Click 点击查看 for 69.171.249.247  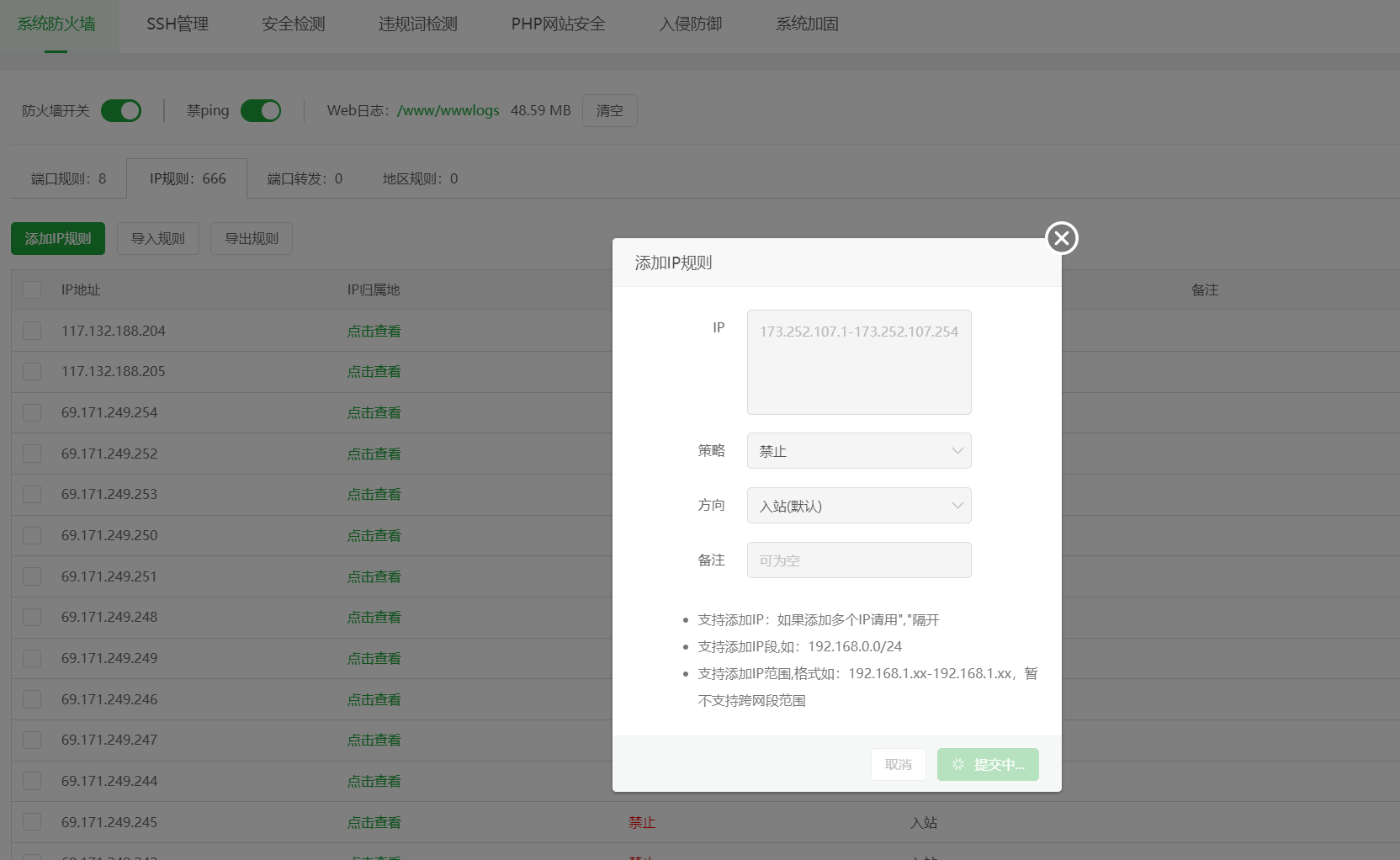coord(374,740)
